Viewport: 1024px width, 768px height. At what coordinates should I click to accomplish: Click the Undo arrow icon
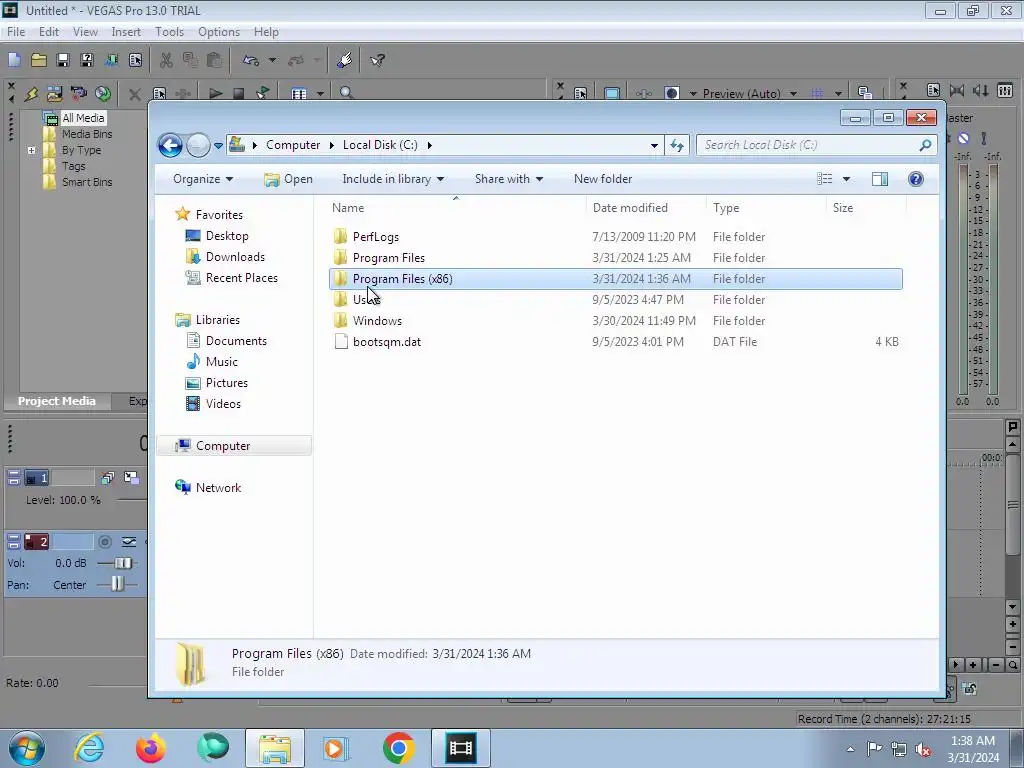(251, 60)
